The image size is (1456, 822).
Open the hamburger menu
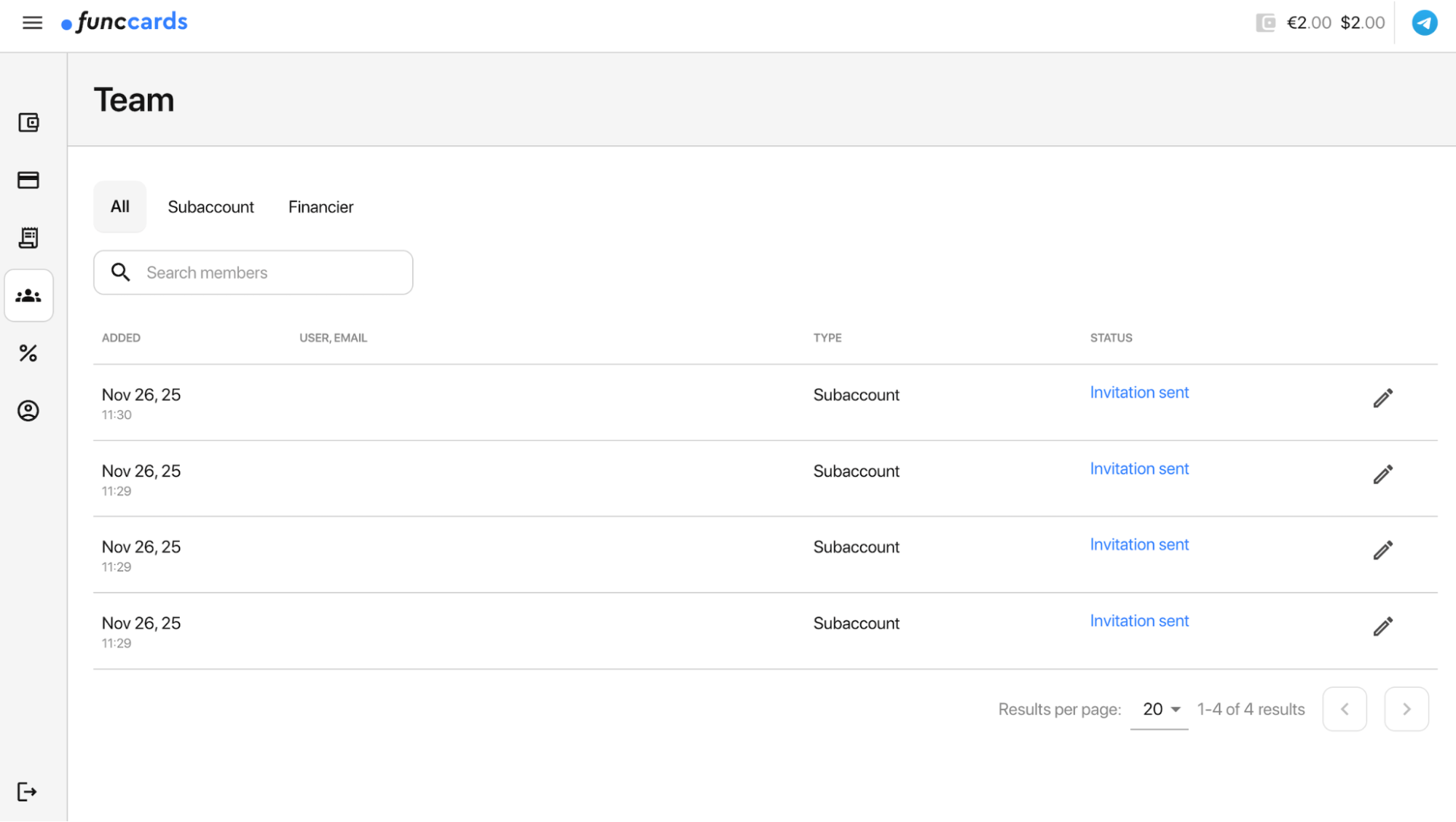pos(32,23)
